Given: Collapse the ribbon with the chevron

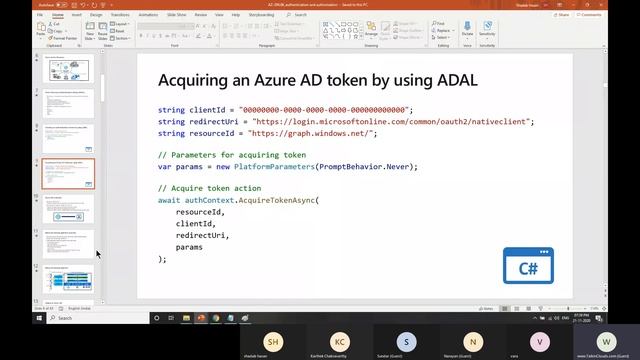Looking at the screenshot, I should coord(604,46).
